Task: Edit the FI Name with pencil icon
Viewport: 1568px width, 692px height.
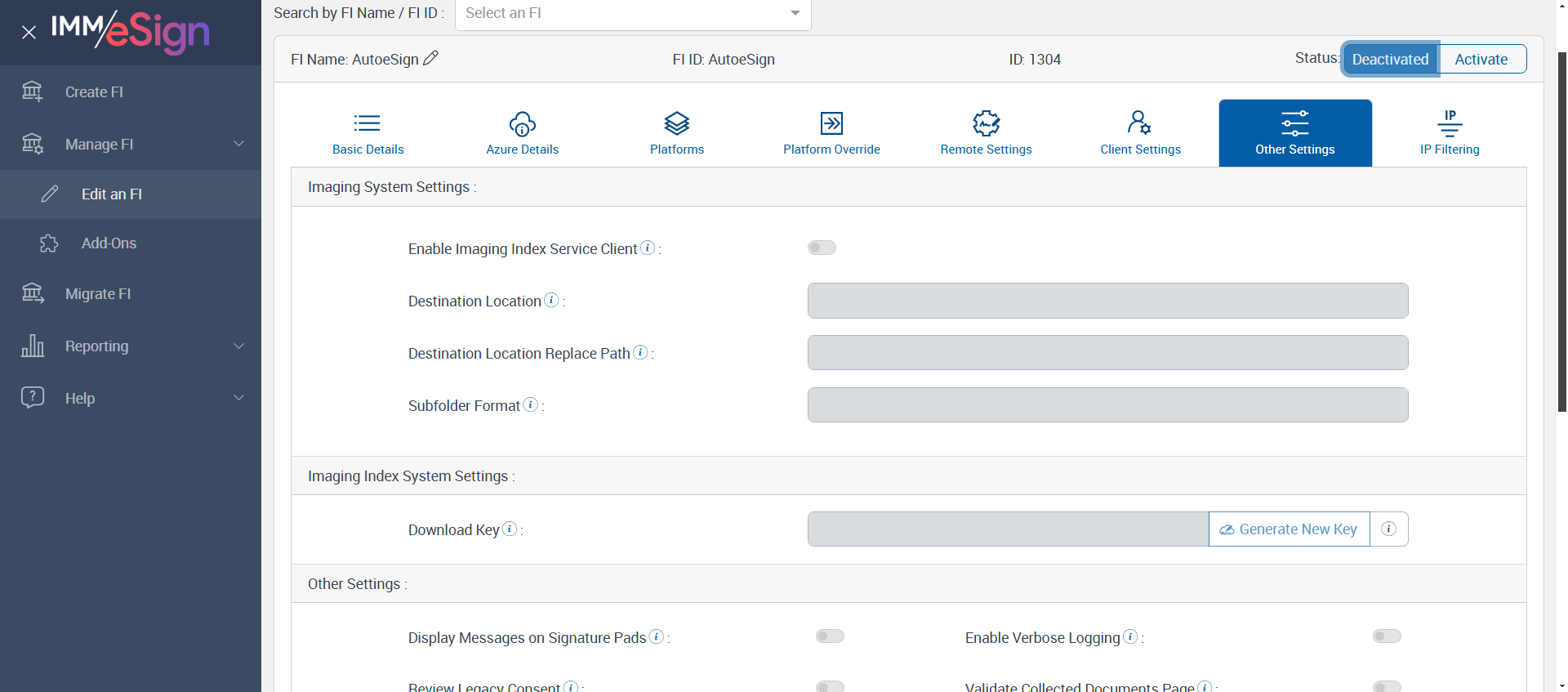Action: click(x=430, y=58)
